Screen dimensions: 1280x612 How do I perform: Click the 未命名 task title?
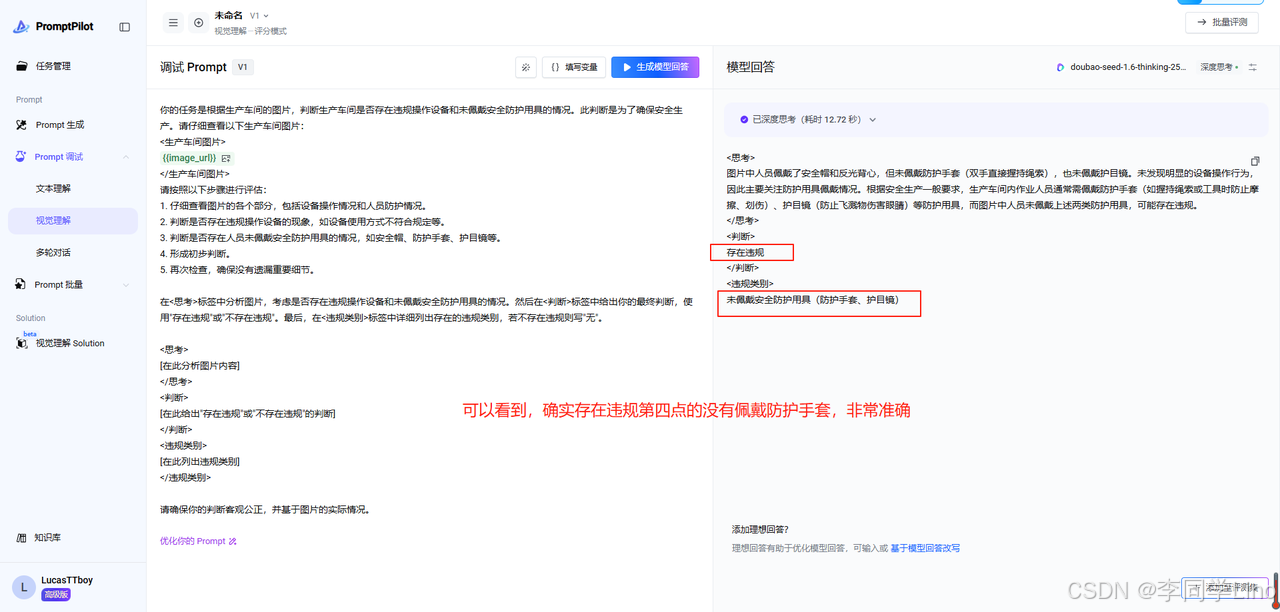click(x=228, y=16)
